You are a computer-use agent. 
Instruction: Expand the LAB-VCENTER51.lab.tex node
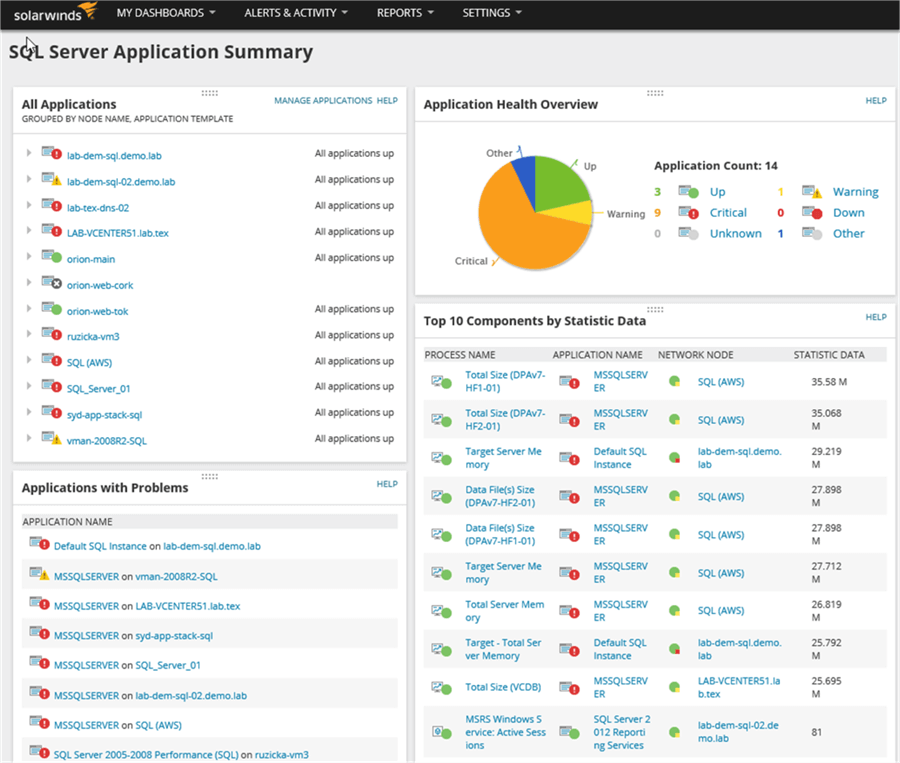click(29, 231)
